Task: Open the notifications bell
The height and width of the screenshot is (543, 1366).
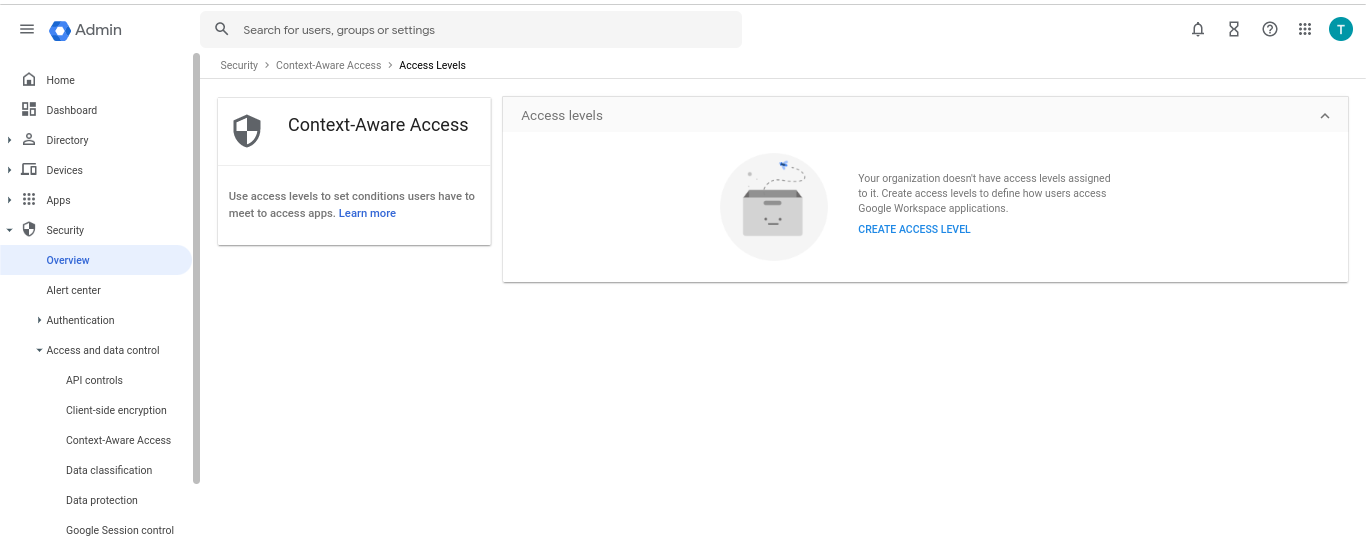Action: [x=1198, y=30]
